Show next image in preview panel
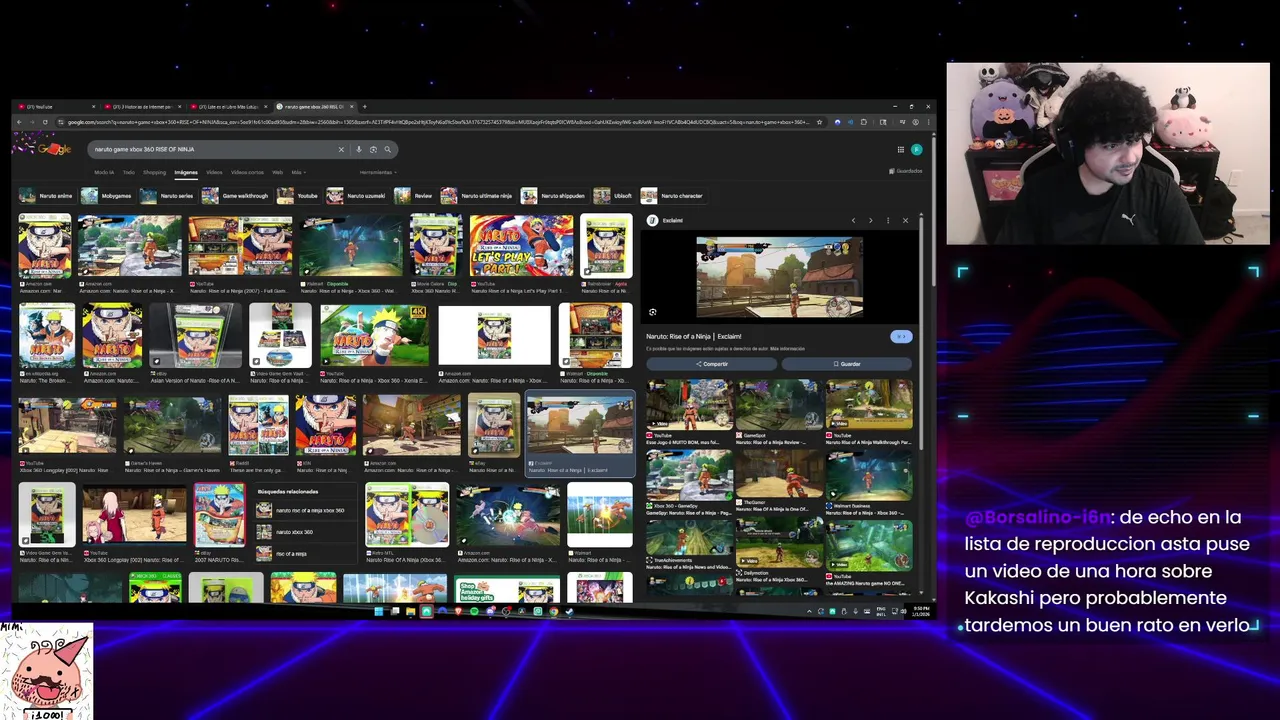This screenshot has height=720, width=1280. click(870, 220)
